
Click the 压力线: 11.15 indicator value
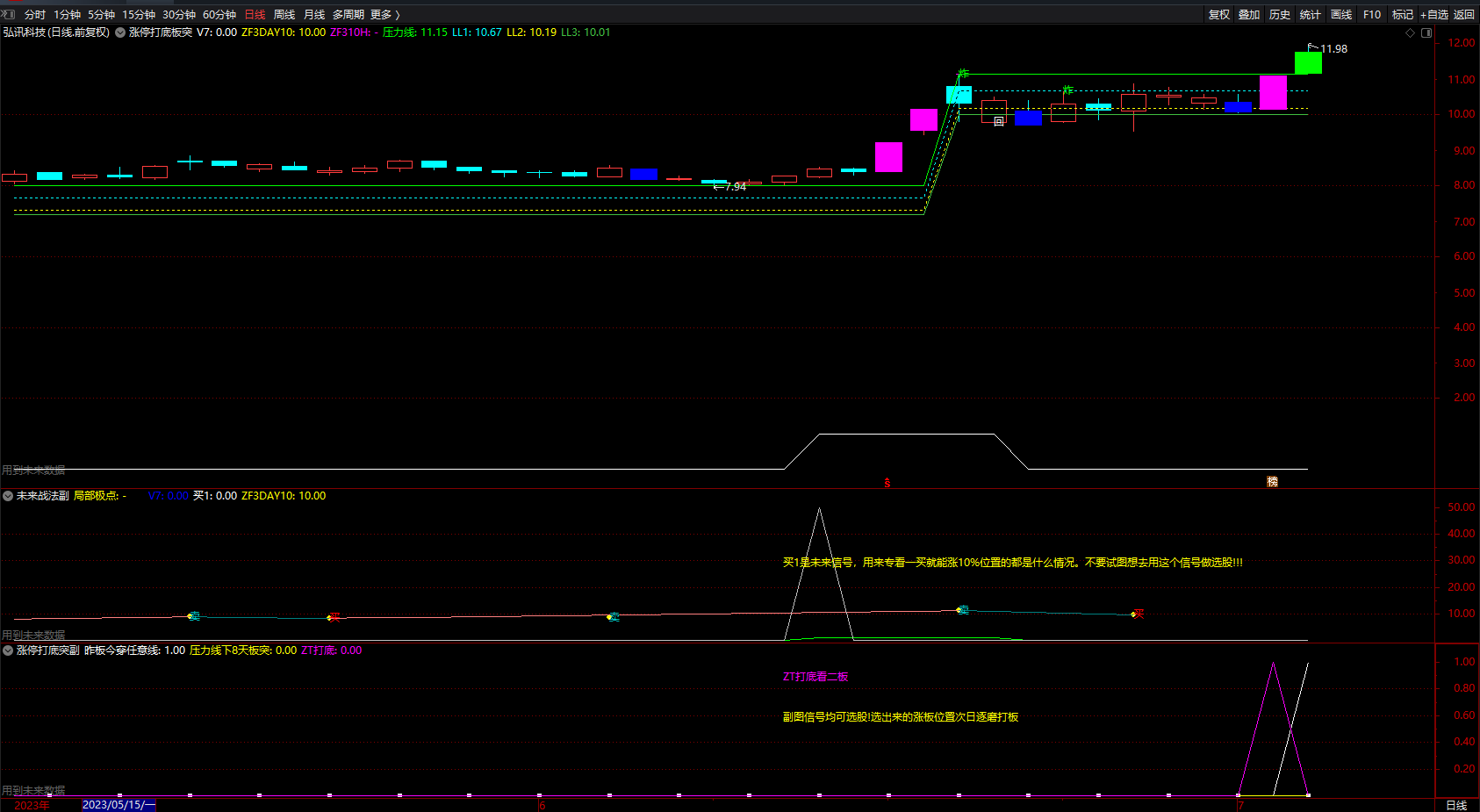(x=415, y=32)
